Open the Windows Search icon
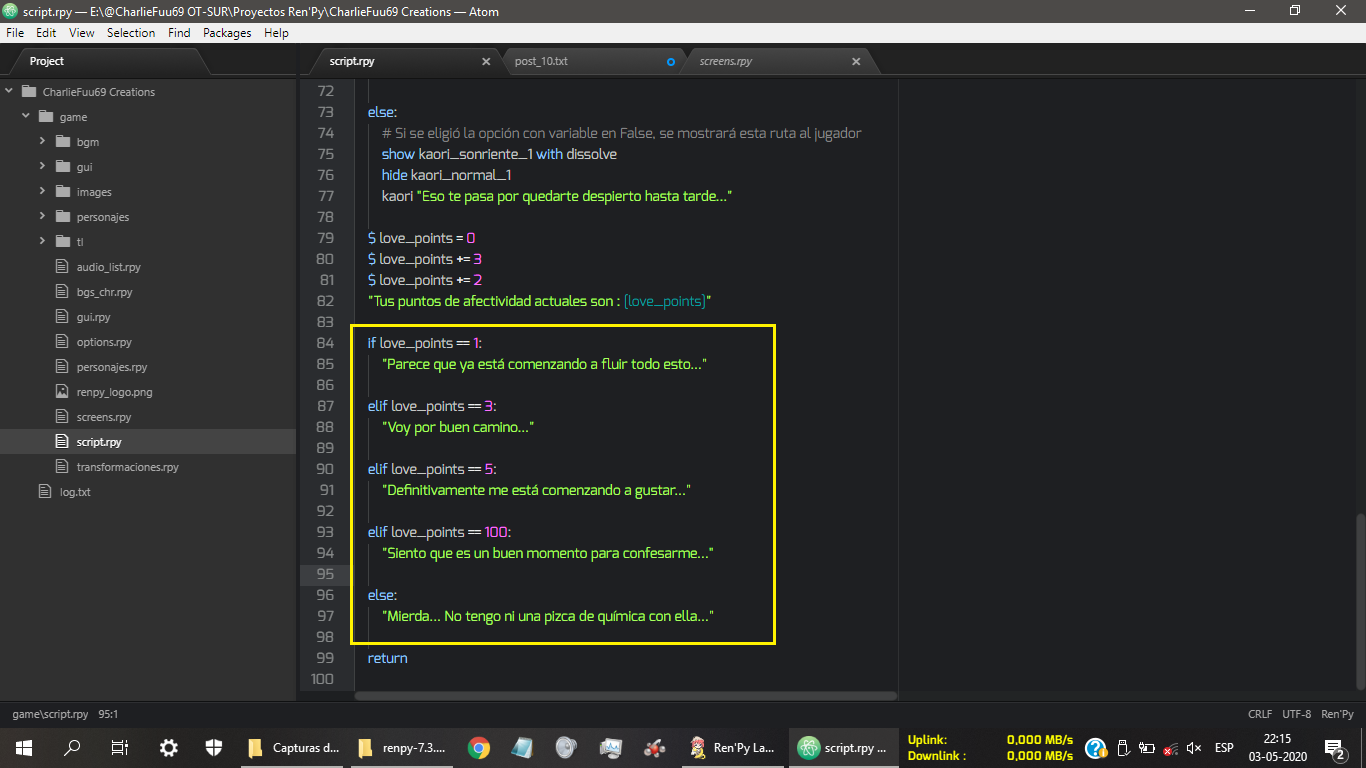The image size is (1366, 768). click(72, 747)
